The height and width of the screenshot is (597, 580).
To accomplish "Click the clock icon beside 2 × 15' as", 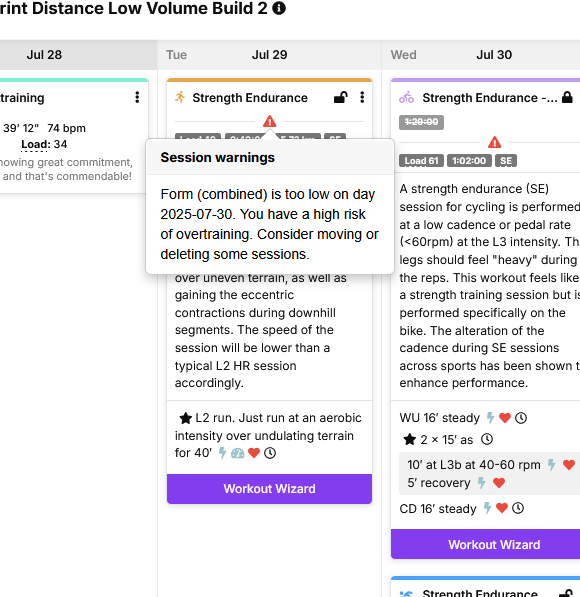I will point(487,439).
